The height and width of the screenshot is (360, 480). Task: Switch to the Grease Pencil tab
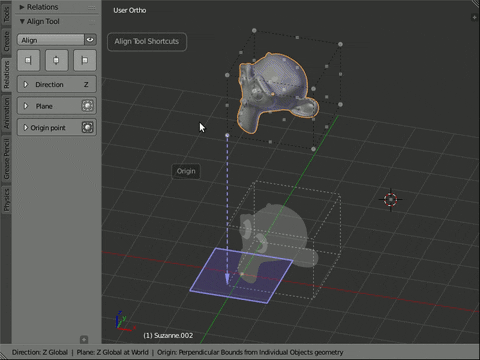pyautogui.click(x=6, y=159)
